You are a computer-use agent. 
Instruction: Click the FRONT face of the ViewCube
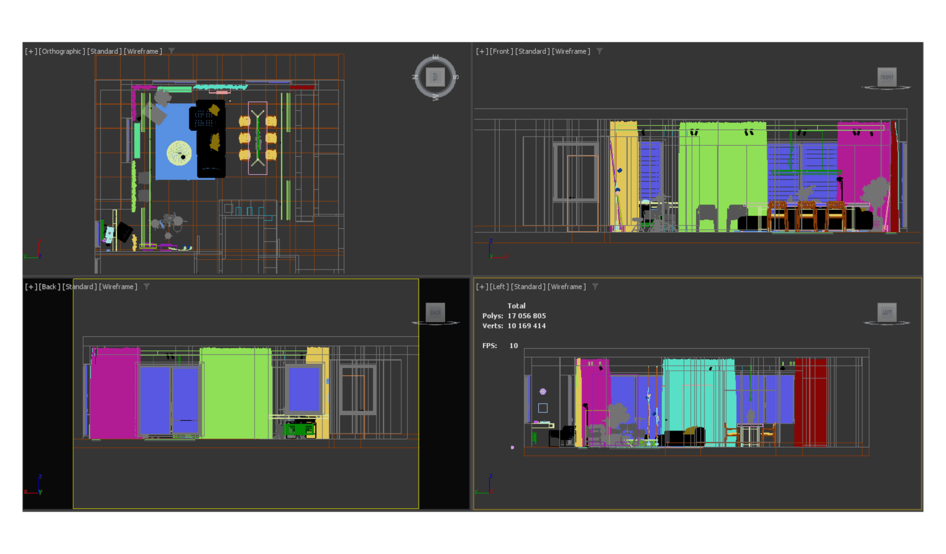[886, 77]
